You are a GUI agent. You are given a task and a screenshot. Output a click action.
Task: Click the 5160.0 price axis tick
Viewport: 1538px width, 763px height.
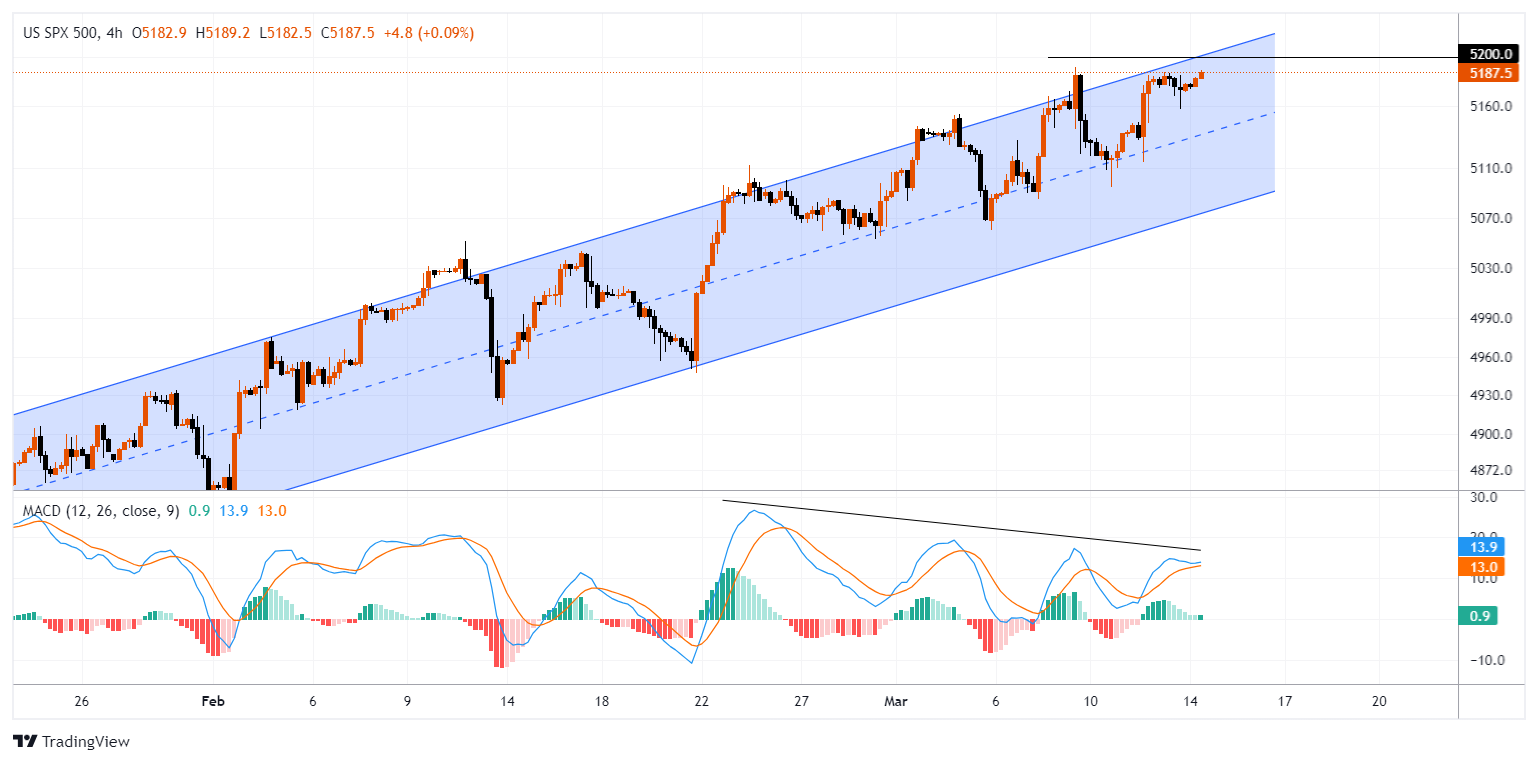click(1490, 106)
